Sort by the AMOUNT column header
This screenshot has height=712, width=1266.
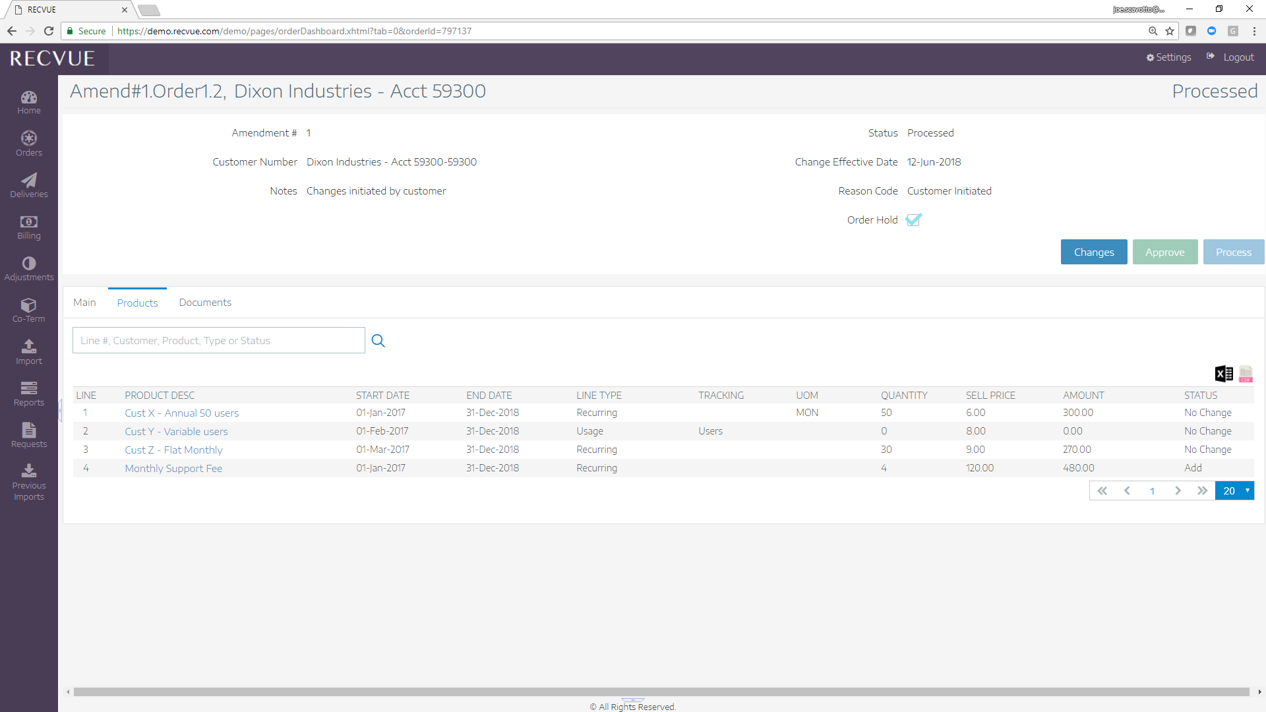pyautogui.click(x=1083, y=395)
